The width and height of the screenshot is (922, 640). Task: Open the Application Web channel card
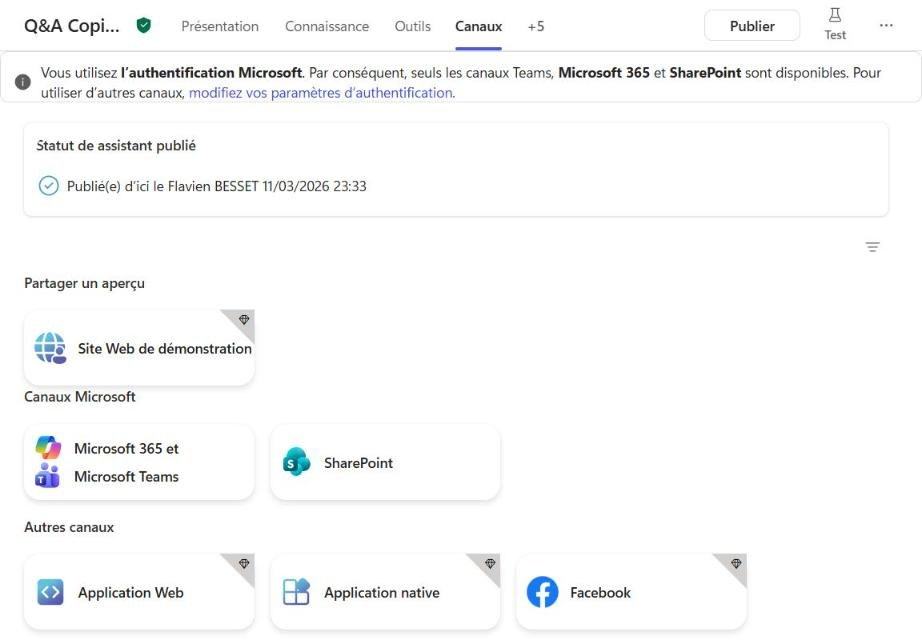click(x=139, y=592)
